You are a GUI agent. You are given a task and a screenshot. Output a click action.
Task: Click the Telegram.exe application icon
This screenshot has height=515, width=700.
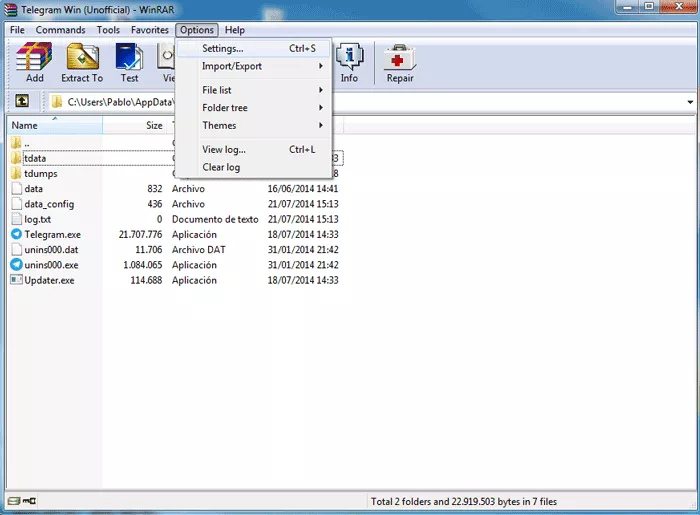pos(16,234)
